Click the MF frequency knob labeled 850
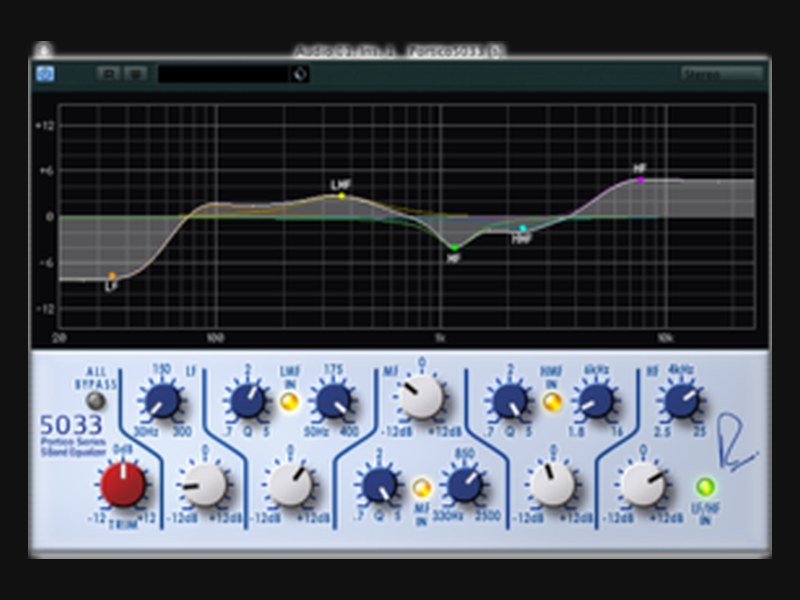 click(x=465, y=485)
